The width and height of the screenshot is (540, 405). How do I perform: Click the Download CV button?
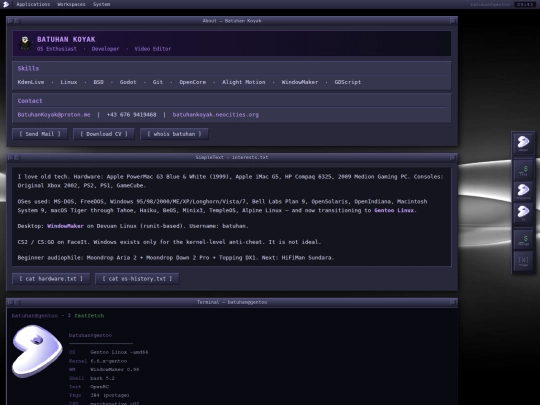(104, 134)
